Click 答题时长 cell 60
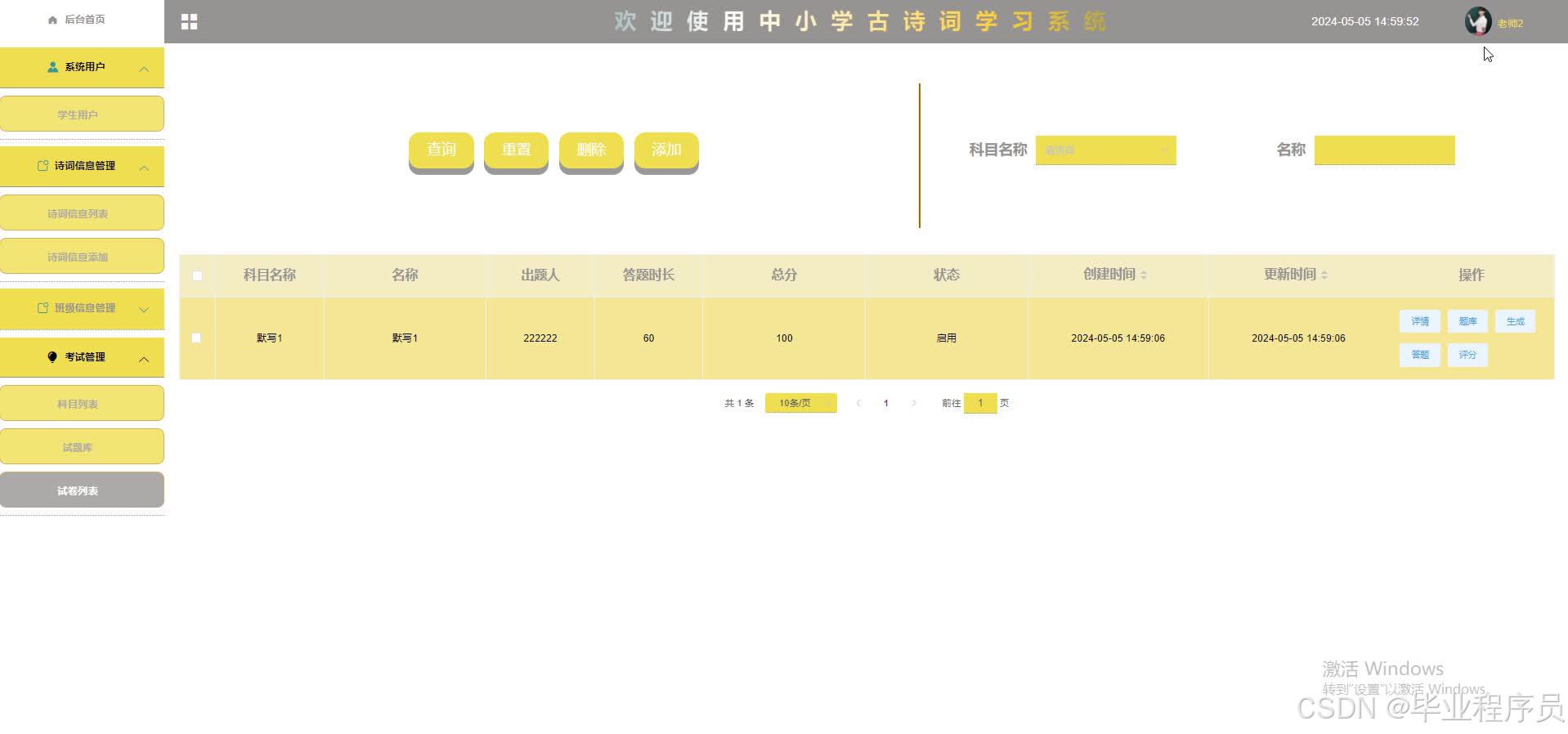1568x734 pixels. tap(648, 338)
